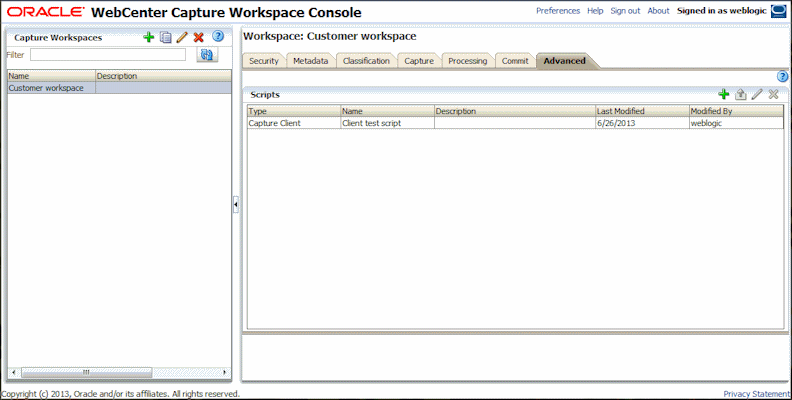792x400 pixels.
Task: Edit script pencil icon in Scripts panel
Action: pyautogui.click(x=757, y=94)
